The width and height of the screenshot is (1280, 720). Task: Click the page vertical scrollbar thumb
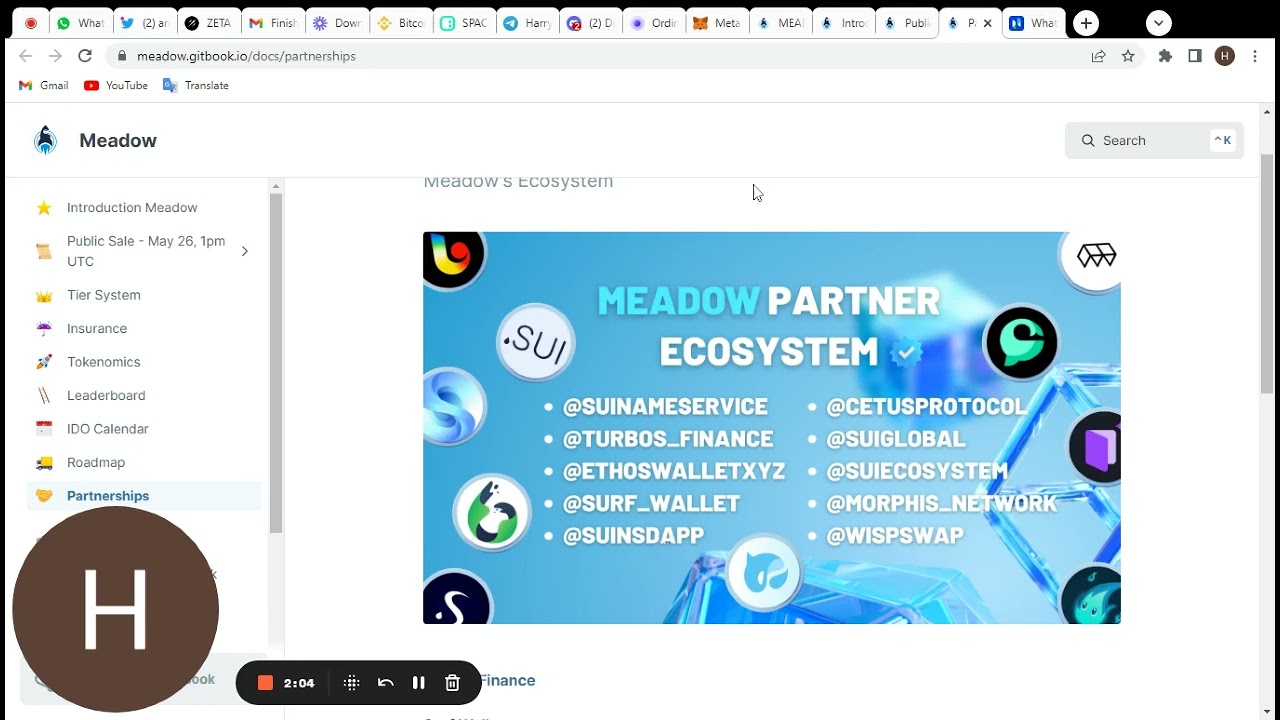1267,273
